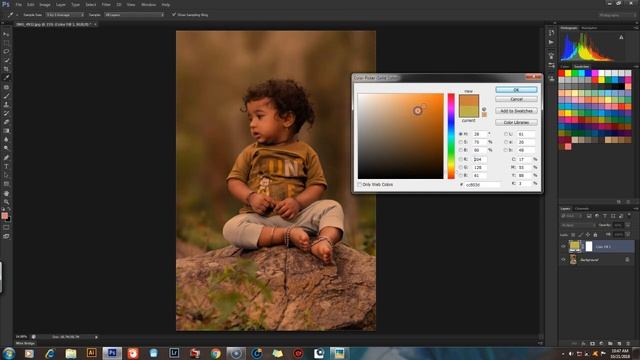Select the Pen tool

click(x=6, y=158)
